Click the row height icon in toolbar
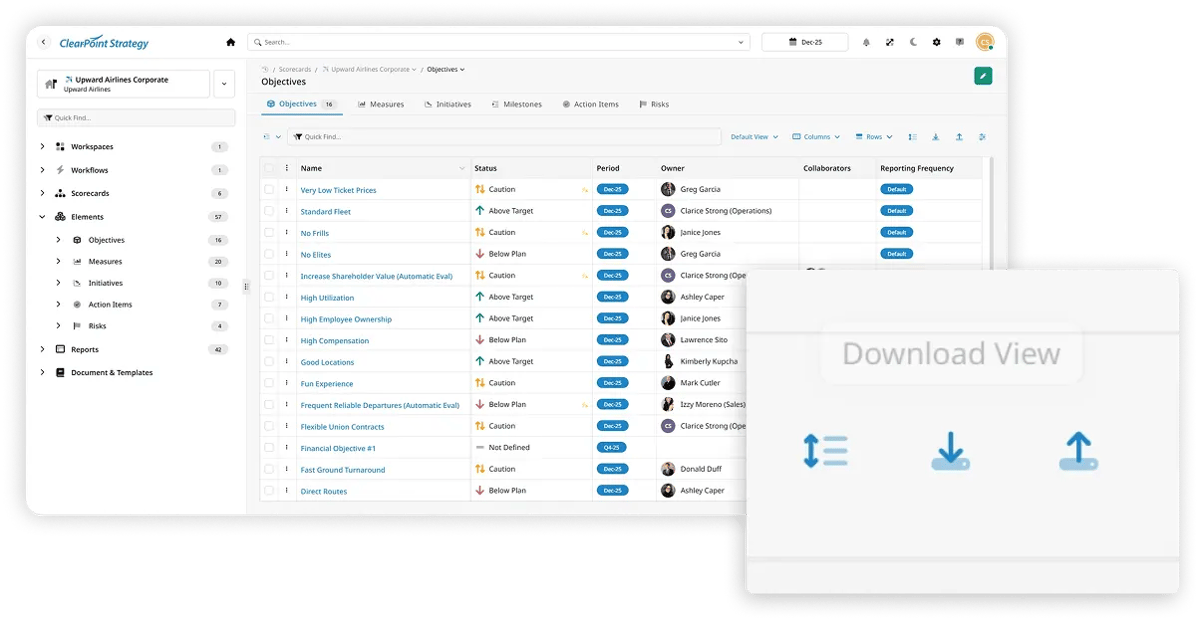This screenshot has width=1200, height=621. click(x=912, y=137)
